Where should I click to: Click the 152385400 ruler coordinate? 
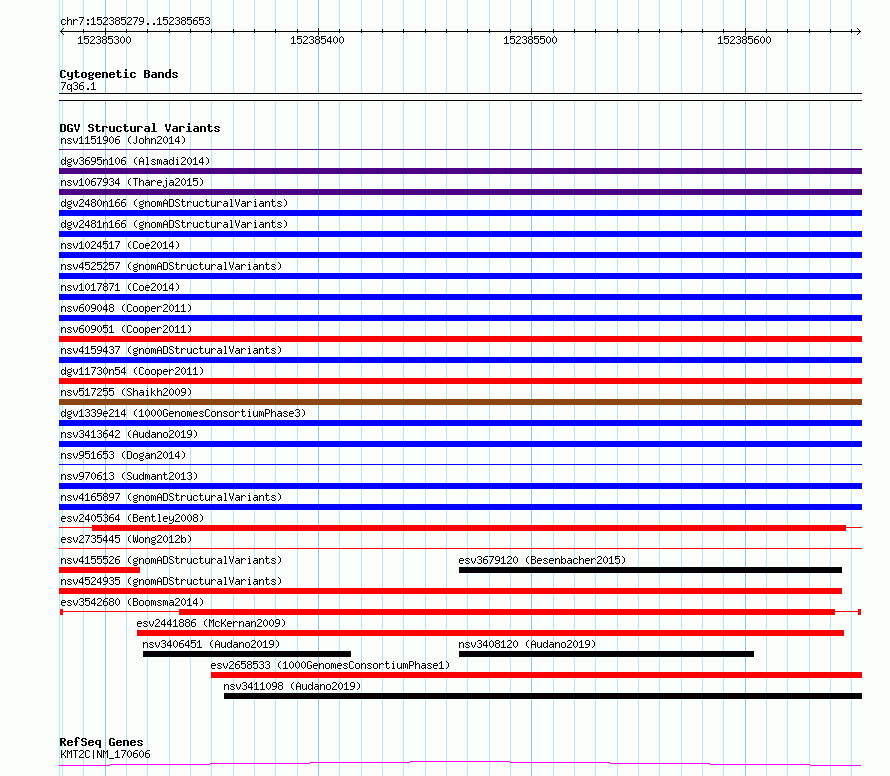317,40
